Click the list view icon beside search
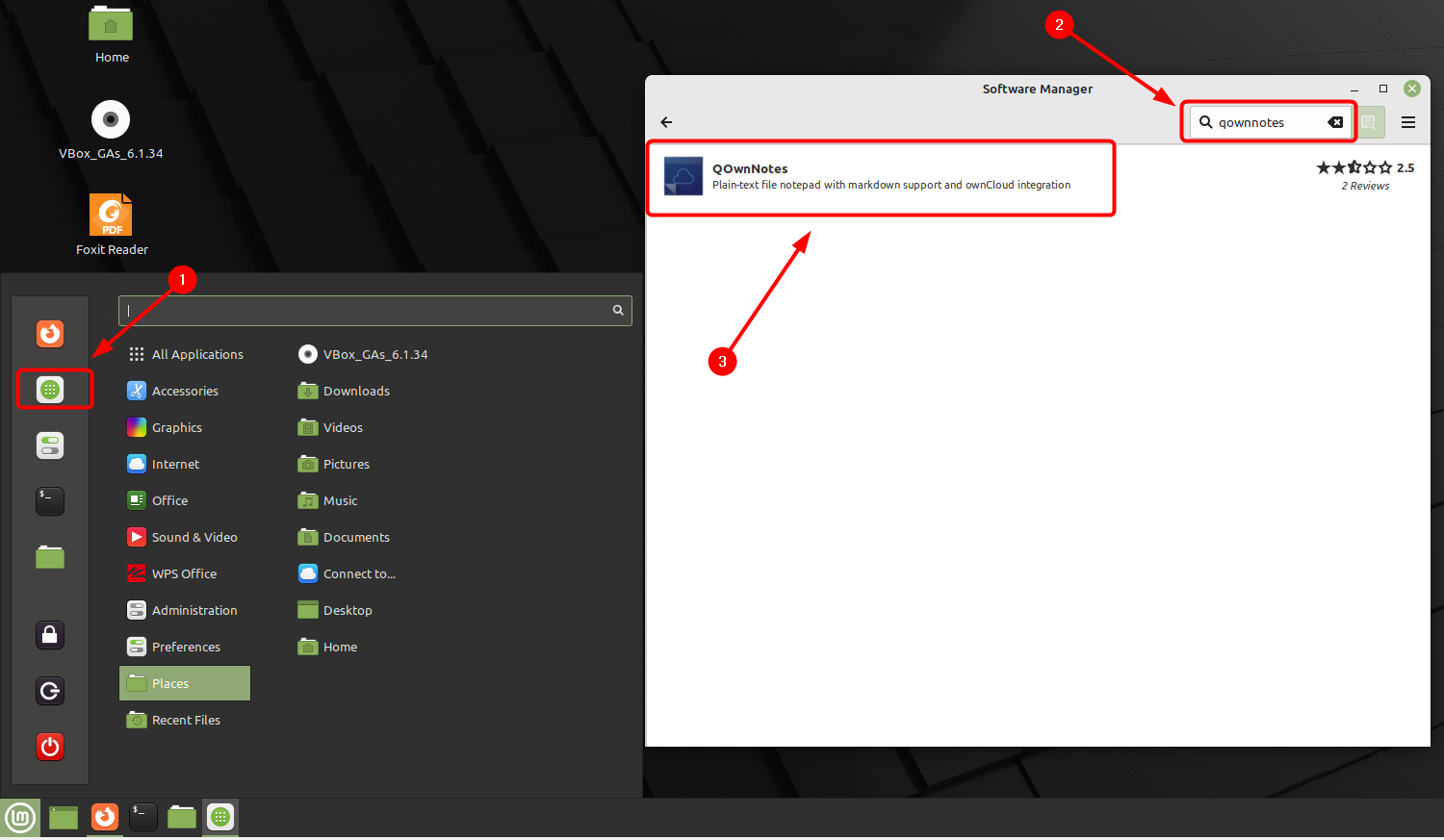1444x840 pixels. [x=1369, y=122]
